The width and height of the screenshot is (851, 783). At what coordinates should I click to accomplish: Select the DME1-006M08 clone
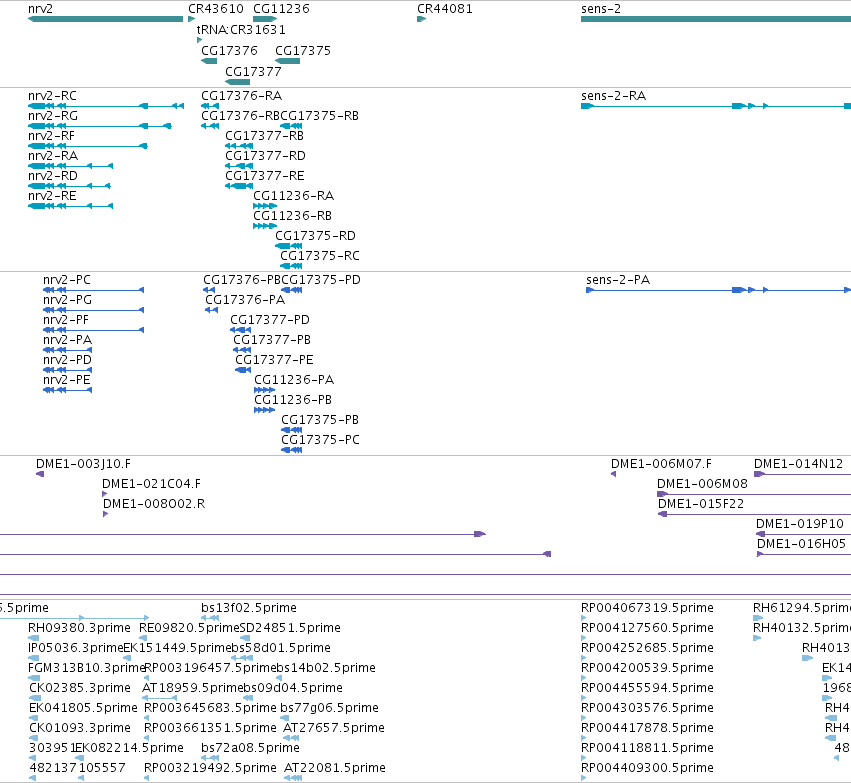click(702, 484)
